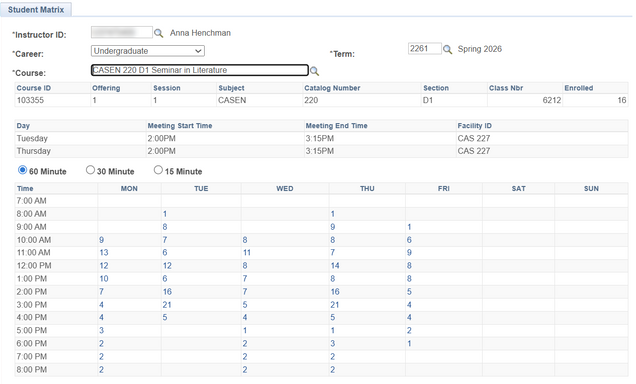Open Course lookup magnifier icon
Viewport: 636px width, 384px height.
tap(314, 71)
